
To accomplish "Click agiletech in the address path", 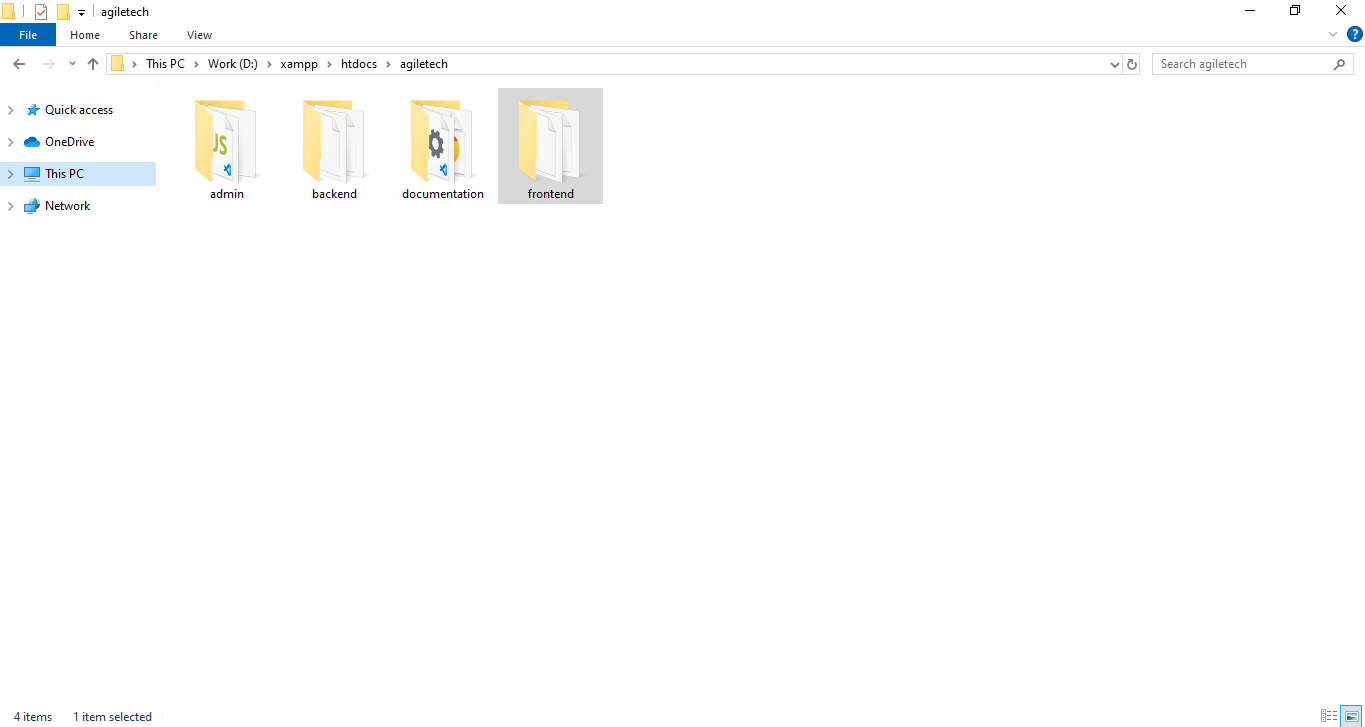I will pos(424,64).
